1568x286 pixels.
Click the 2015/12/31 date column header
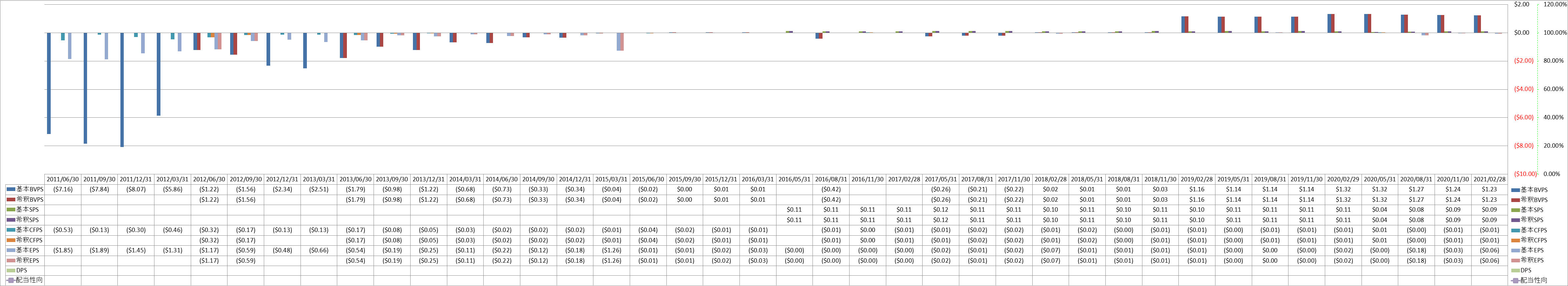coord(721,180)
